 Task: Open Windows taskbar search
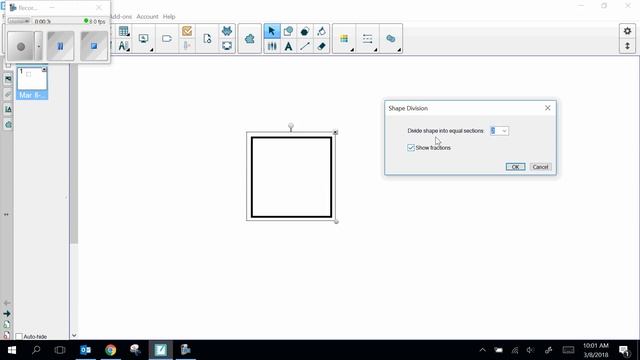(x=36, y=350)
